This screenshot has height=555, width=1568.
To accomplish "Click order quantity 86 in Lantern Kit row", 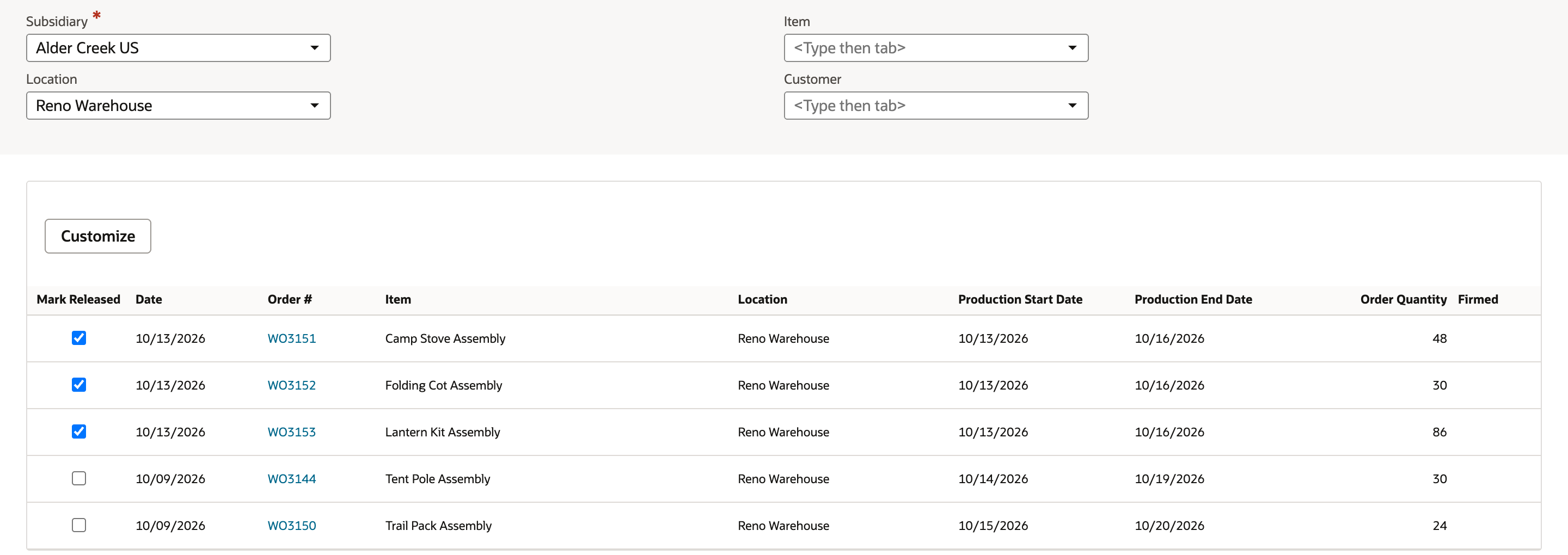I will pyautogui.click(x=1439, y=432).
